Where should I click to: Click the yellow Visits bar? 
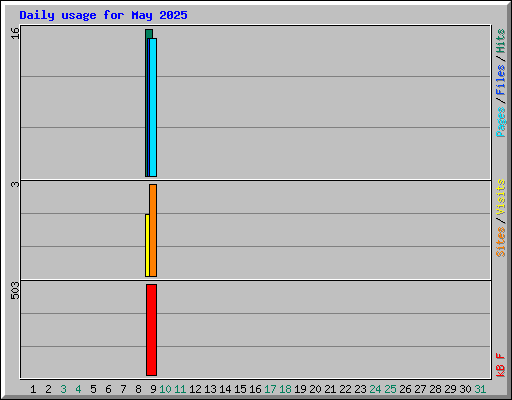(147, 245)
